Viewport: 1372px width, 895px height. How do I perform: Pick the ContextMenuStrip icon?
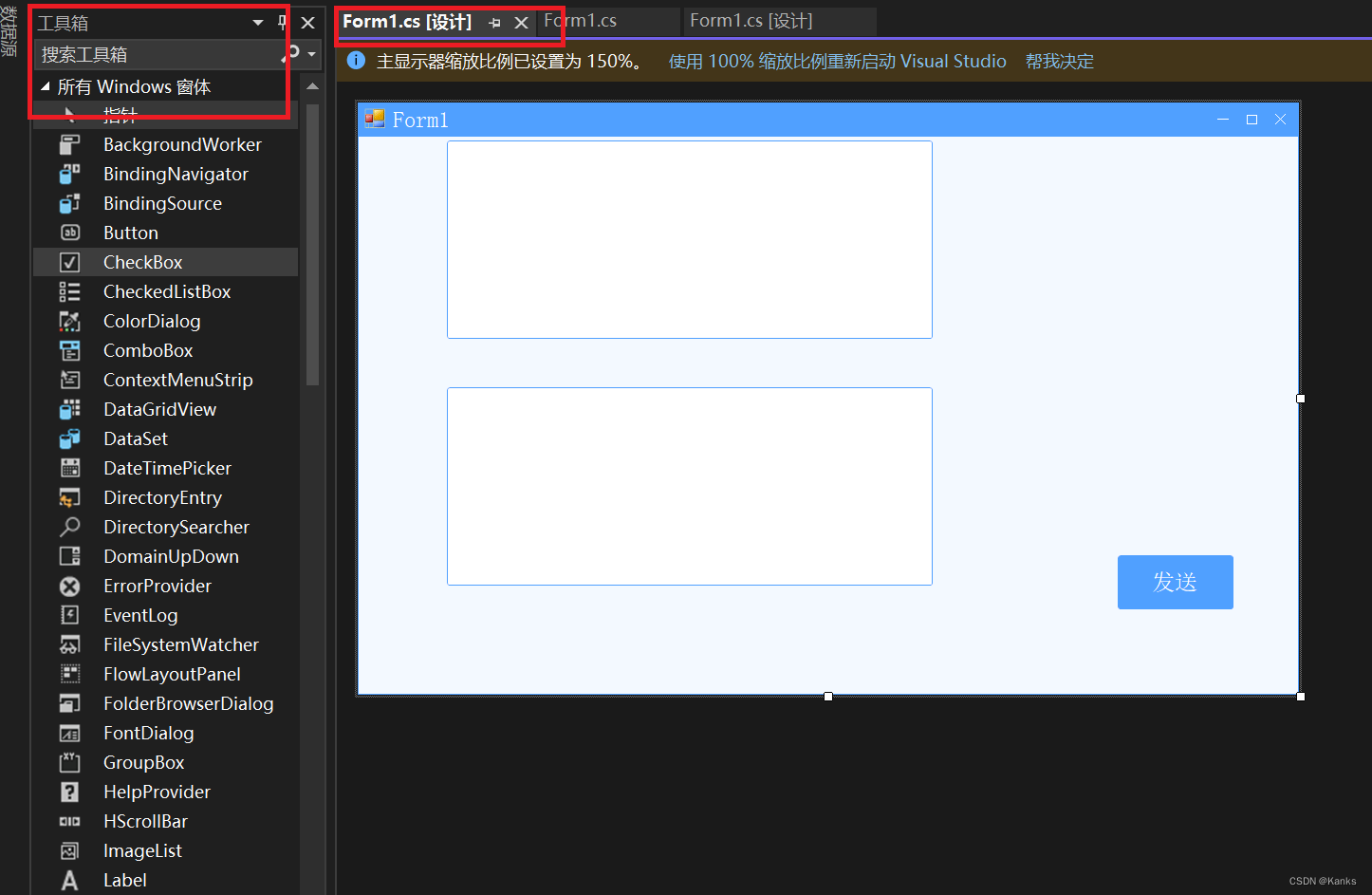pyautogui.click(x=70, y=380)
